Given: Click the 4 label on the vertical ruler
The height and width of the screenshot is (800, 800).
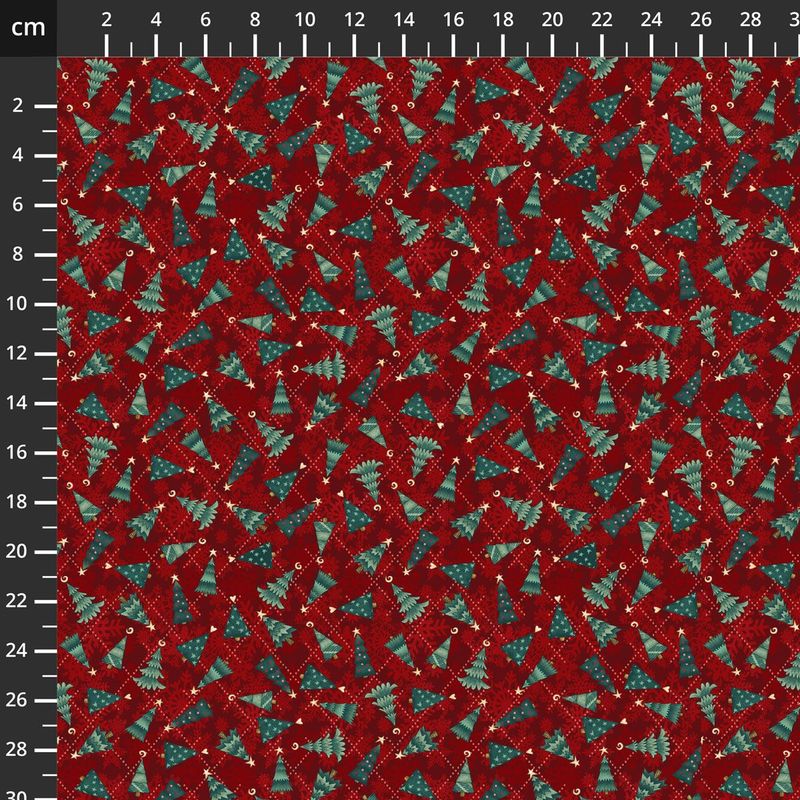Looking at the screenshot, I should (18, 155).
